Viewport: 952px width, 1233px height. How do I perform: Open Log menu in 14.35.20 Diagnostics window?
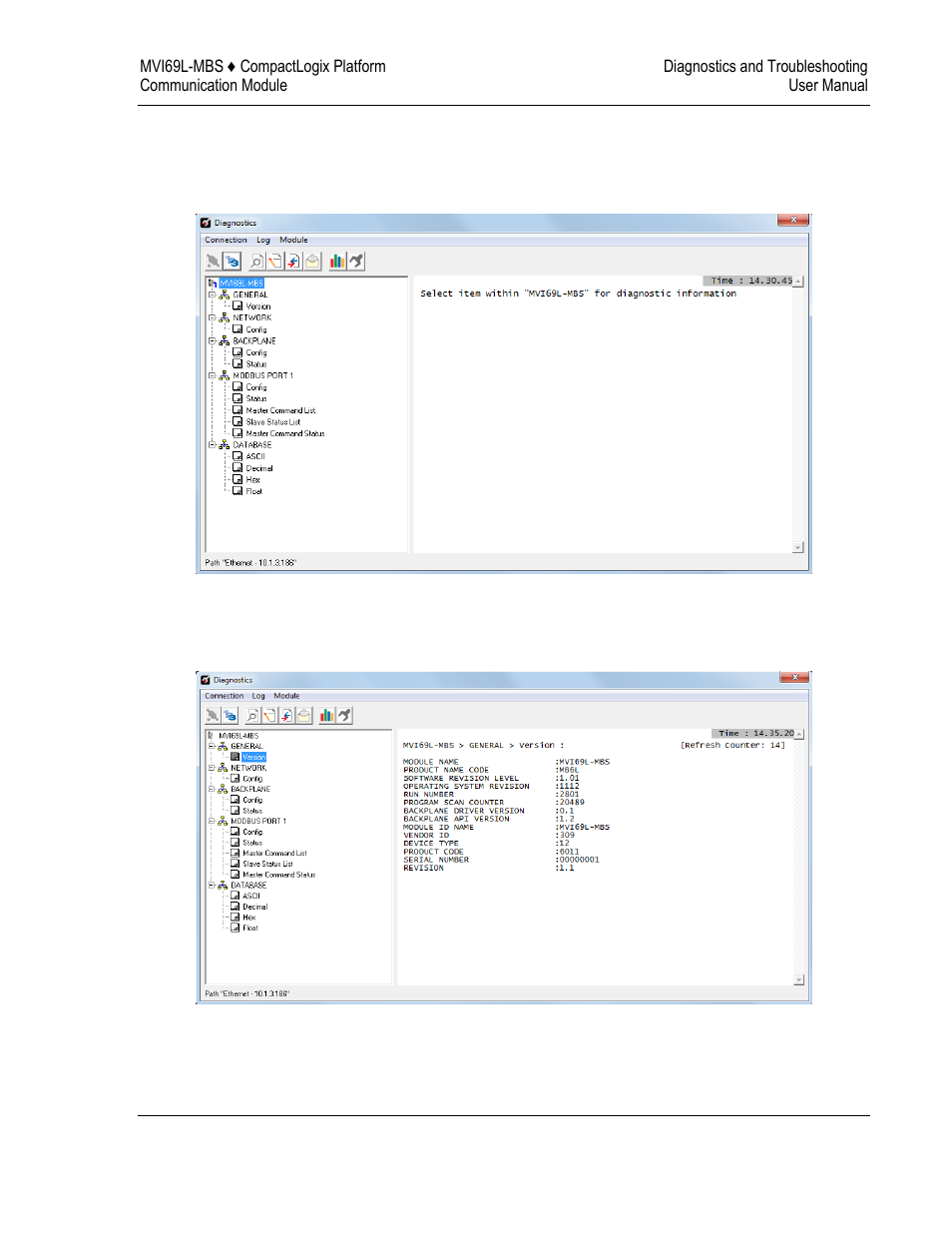[258, 696]
